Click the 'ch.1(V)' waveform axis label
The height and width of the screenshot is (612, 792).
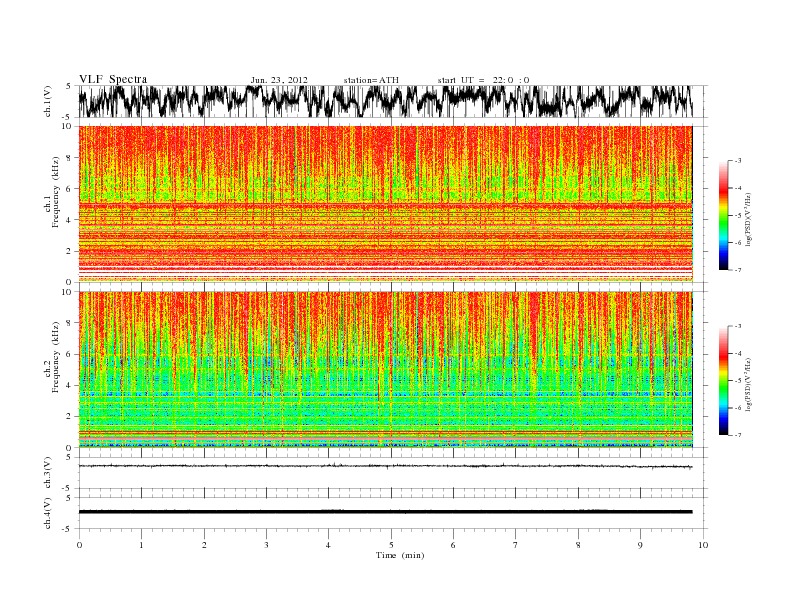pos(48,101)
